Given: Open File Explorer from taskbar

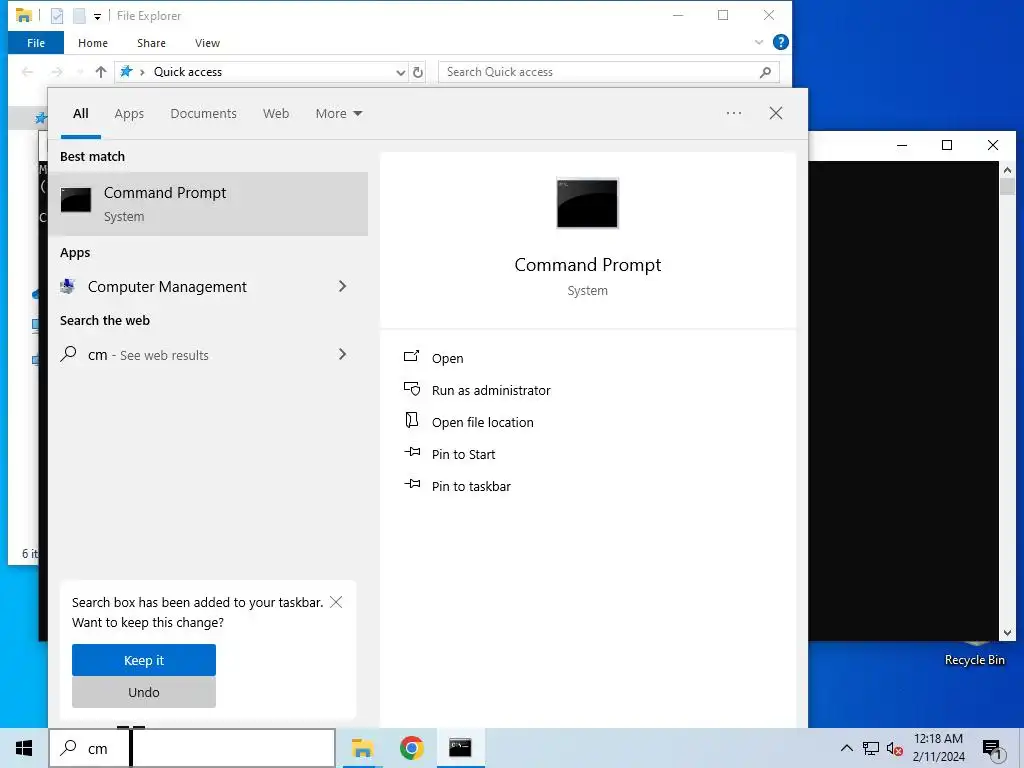Looking at the screenshot, I should (362, 748).
